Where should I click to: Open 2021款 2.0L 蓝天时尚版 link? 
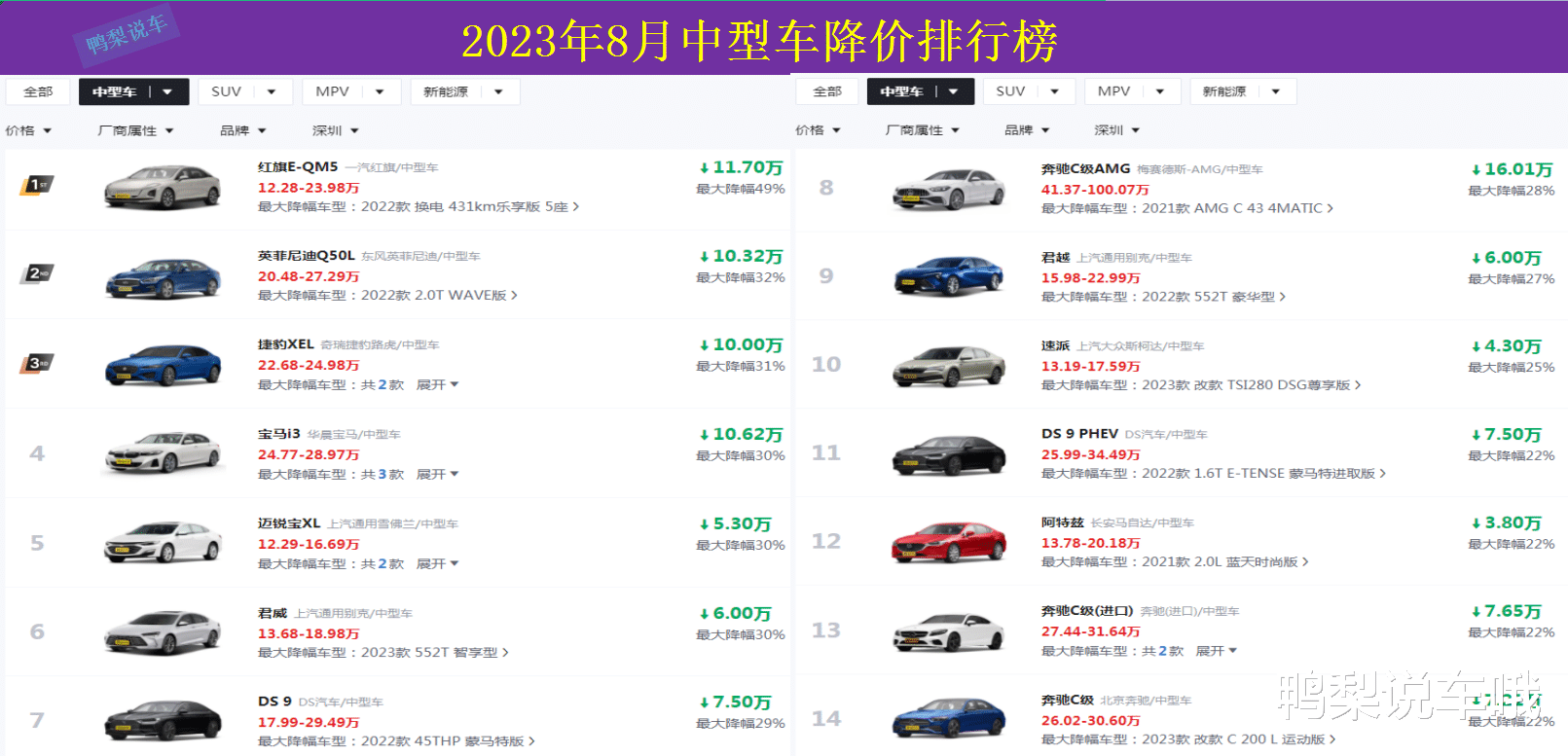tap(1224, 562)
